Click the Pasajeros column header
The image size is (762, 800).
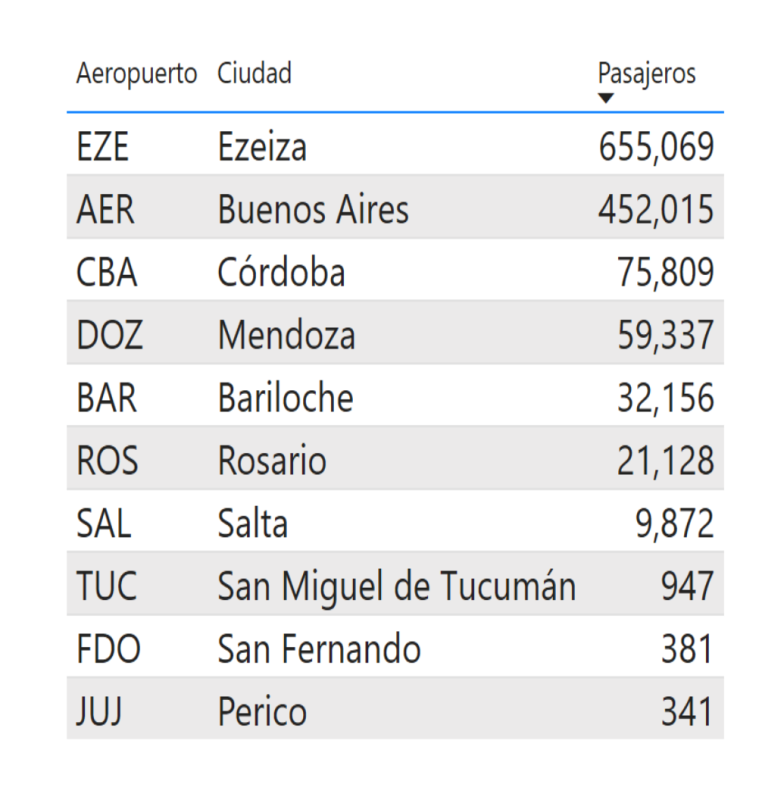[x=646, y=74]
